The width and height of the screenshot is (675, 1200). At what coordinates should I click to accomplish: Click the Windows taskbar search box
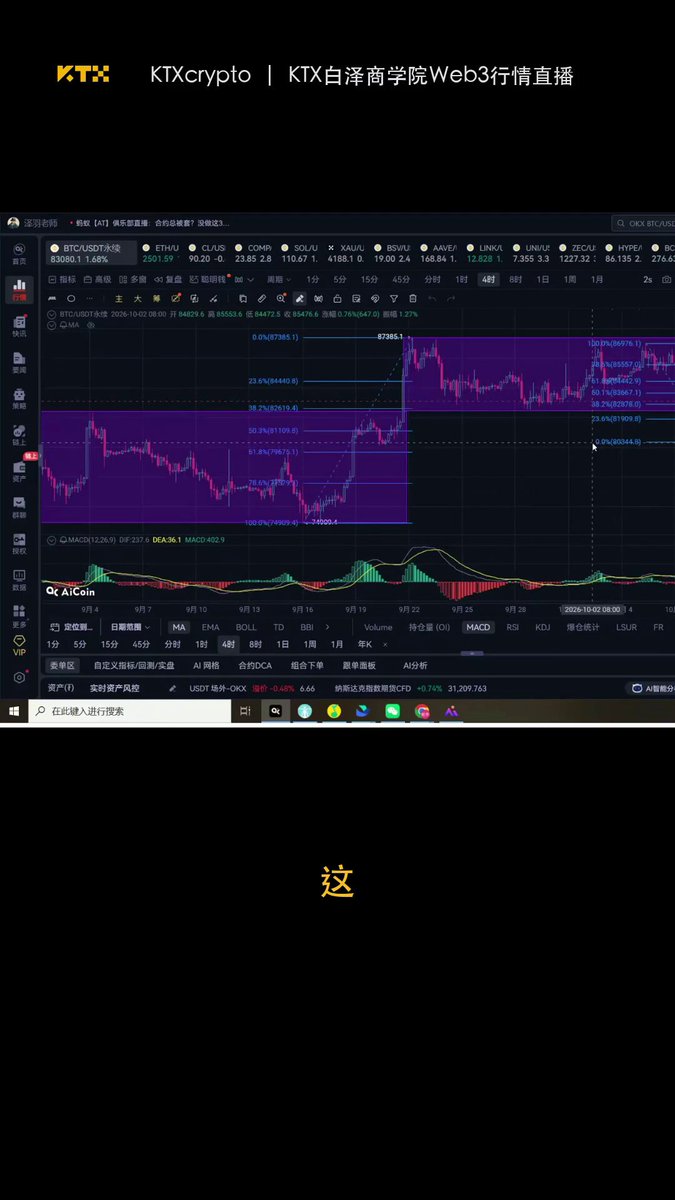click(130, 711)
